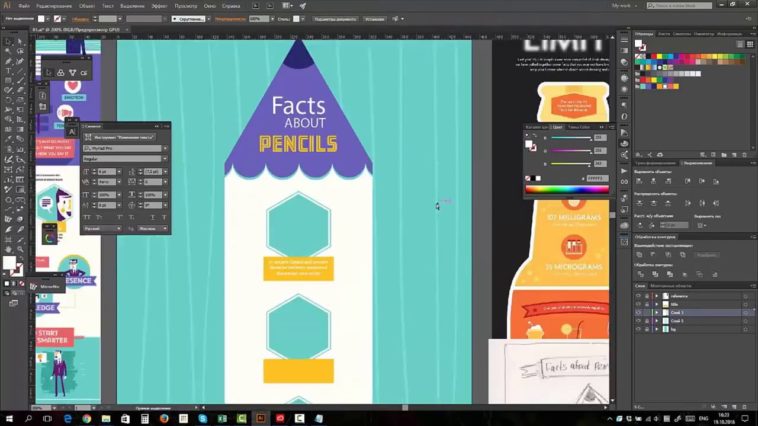Viewport: 758px width, 426px height.
Task: Expand the reference layer contents
Action: 657,296
